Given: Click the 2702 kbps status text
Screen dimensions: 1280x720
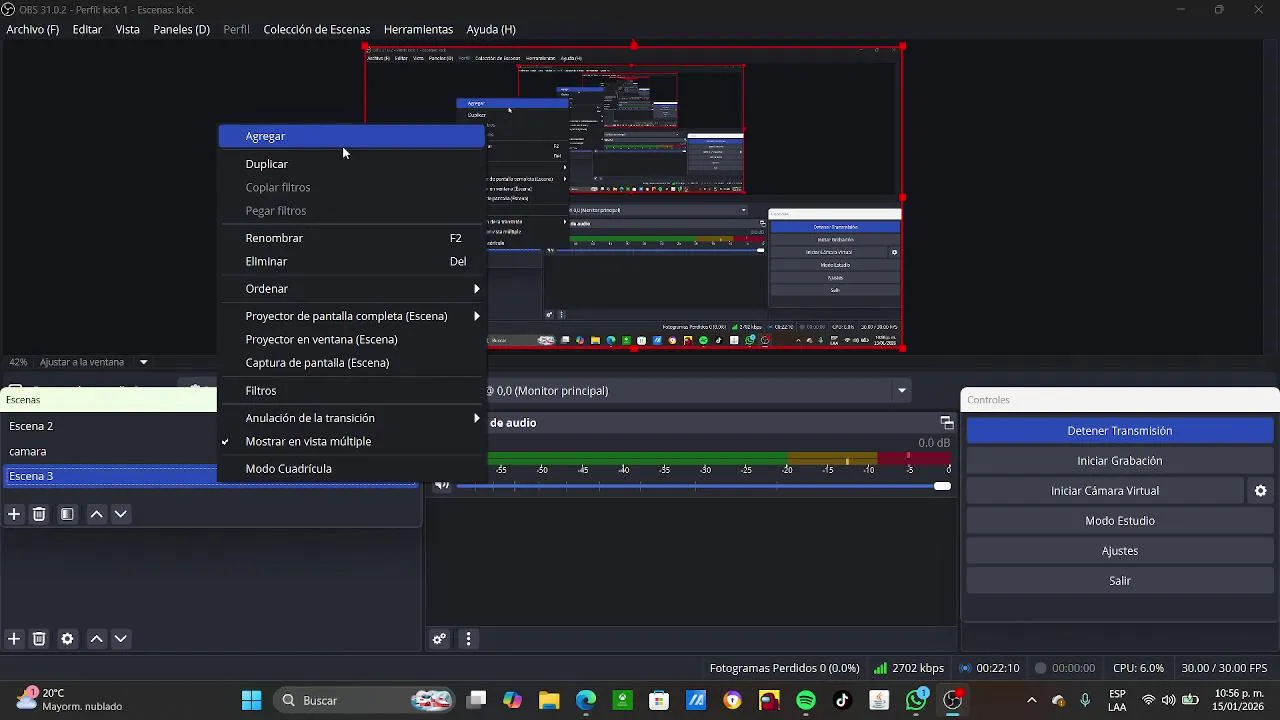Looking at the screenshot, I should click(x=918, y=668).
